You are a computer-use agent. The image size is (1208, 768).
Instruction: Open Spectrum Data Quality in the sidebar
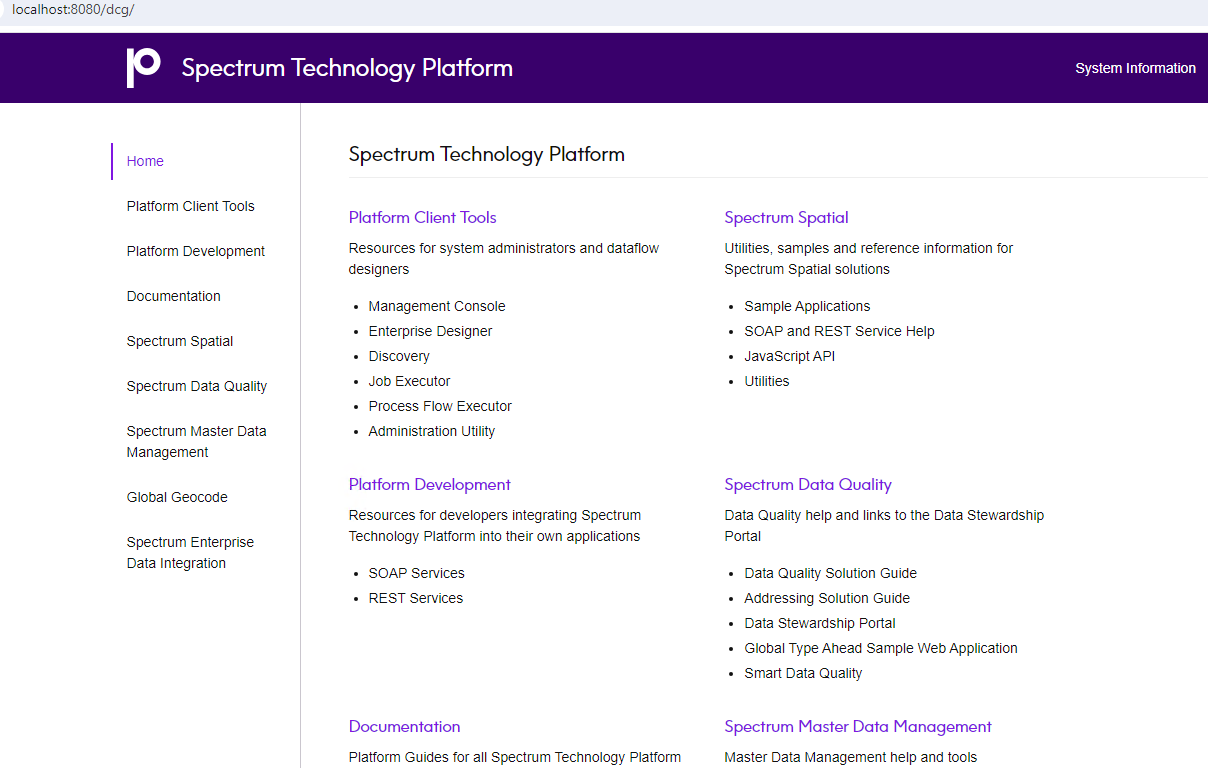coord(196,386)
